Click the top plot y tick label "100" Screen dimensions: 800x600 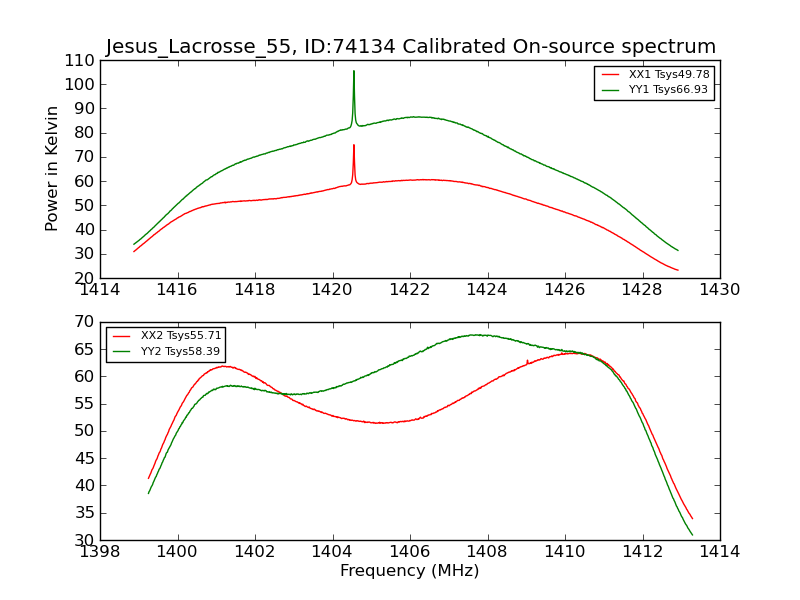pos(79,85)
